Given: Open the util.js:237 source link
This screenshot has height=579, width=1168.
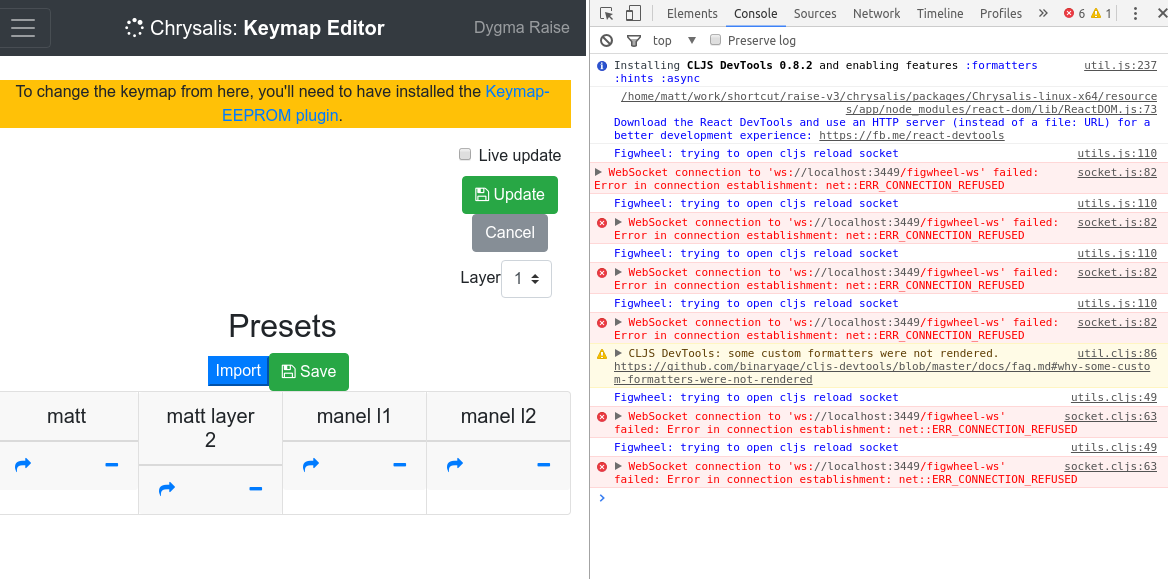Looking at the screenshot, I should pos(1120,66).
